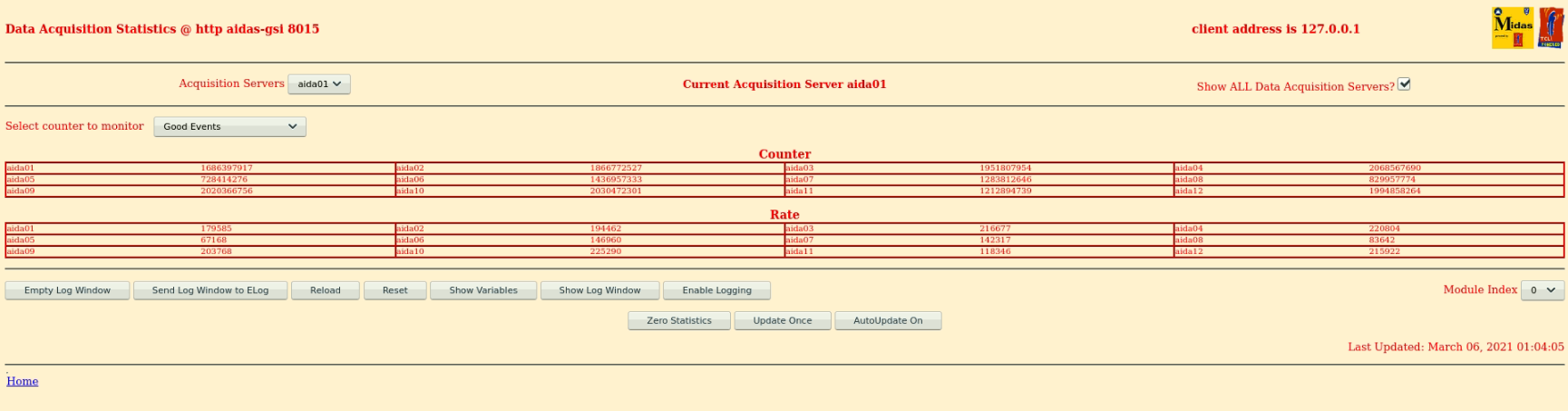Select rate value 142317 for aida07
This screenshot has width=1568, height=411.
[995, 240]
